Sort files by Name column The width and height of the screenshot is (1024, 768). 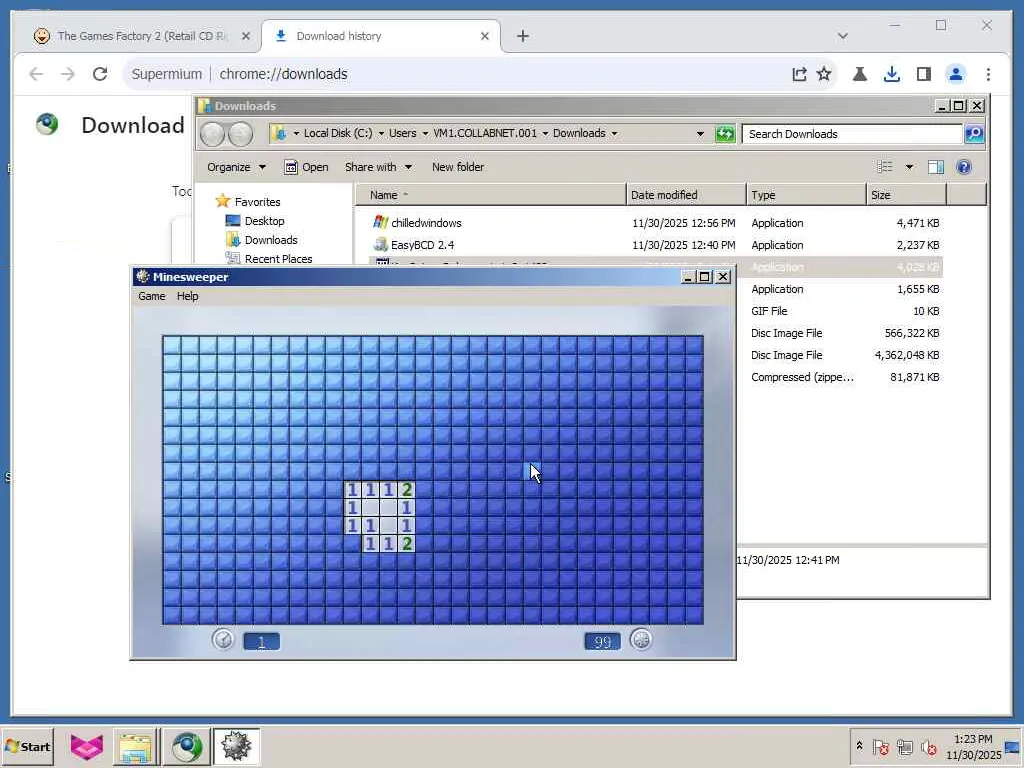pos(490,195)
